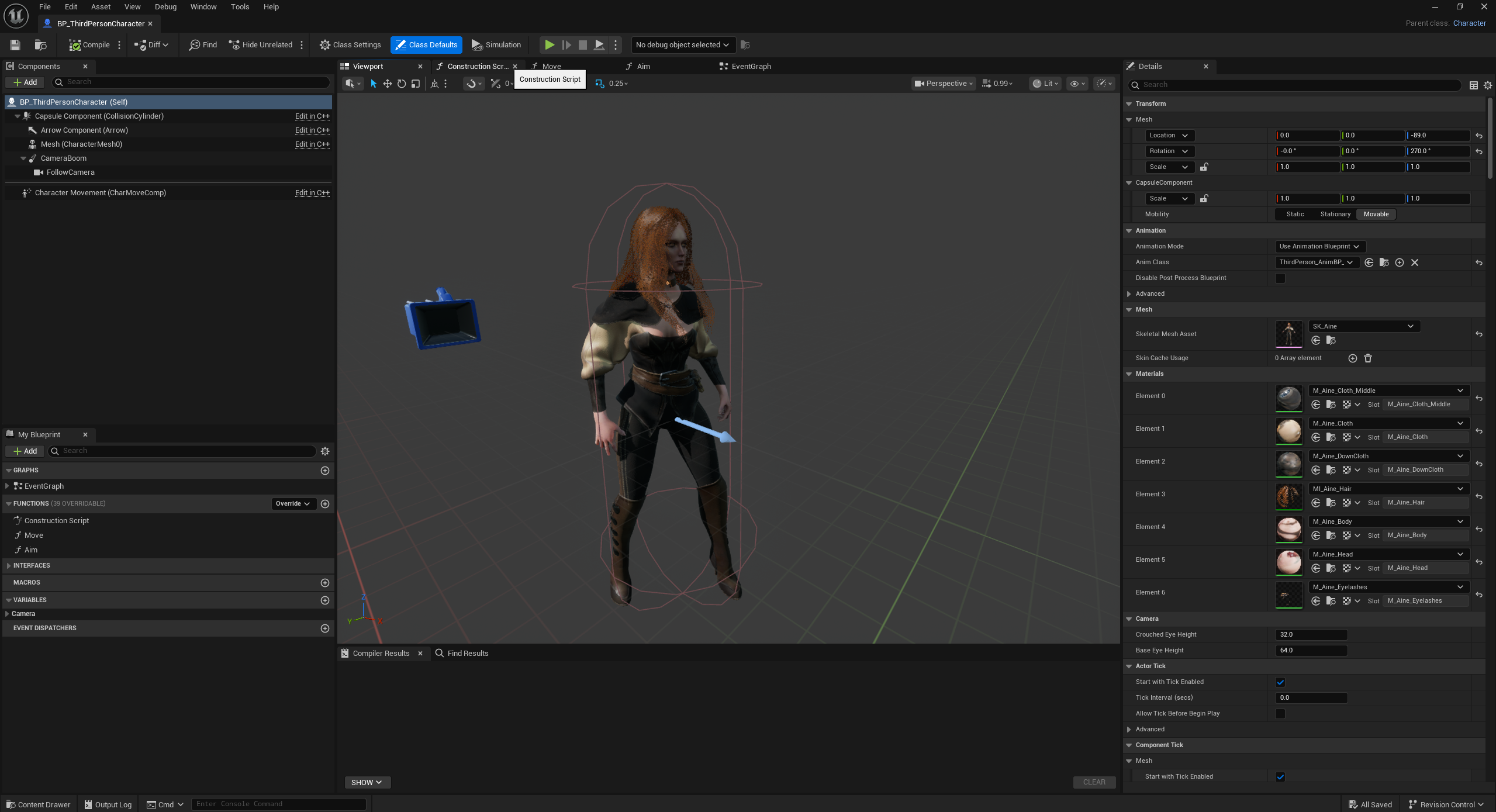
Task: Select the FollowCamera component
Action: point(70,172)
